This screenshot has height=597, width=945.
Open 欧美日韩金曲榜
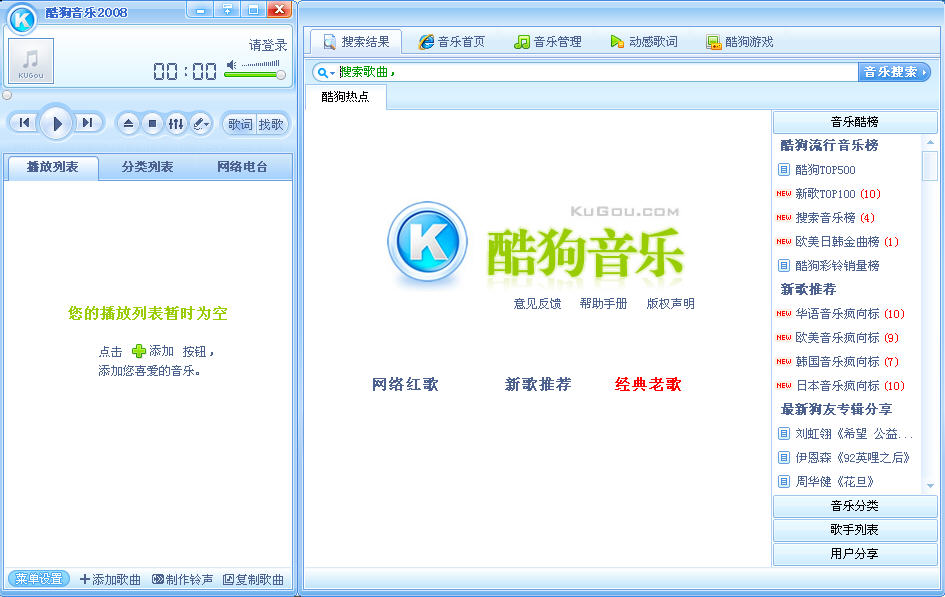point(847,242)
